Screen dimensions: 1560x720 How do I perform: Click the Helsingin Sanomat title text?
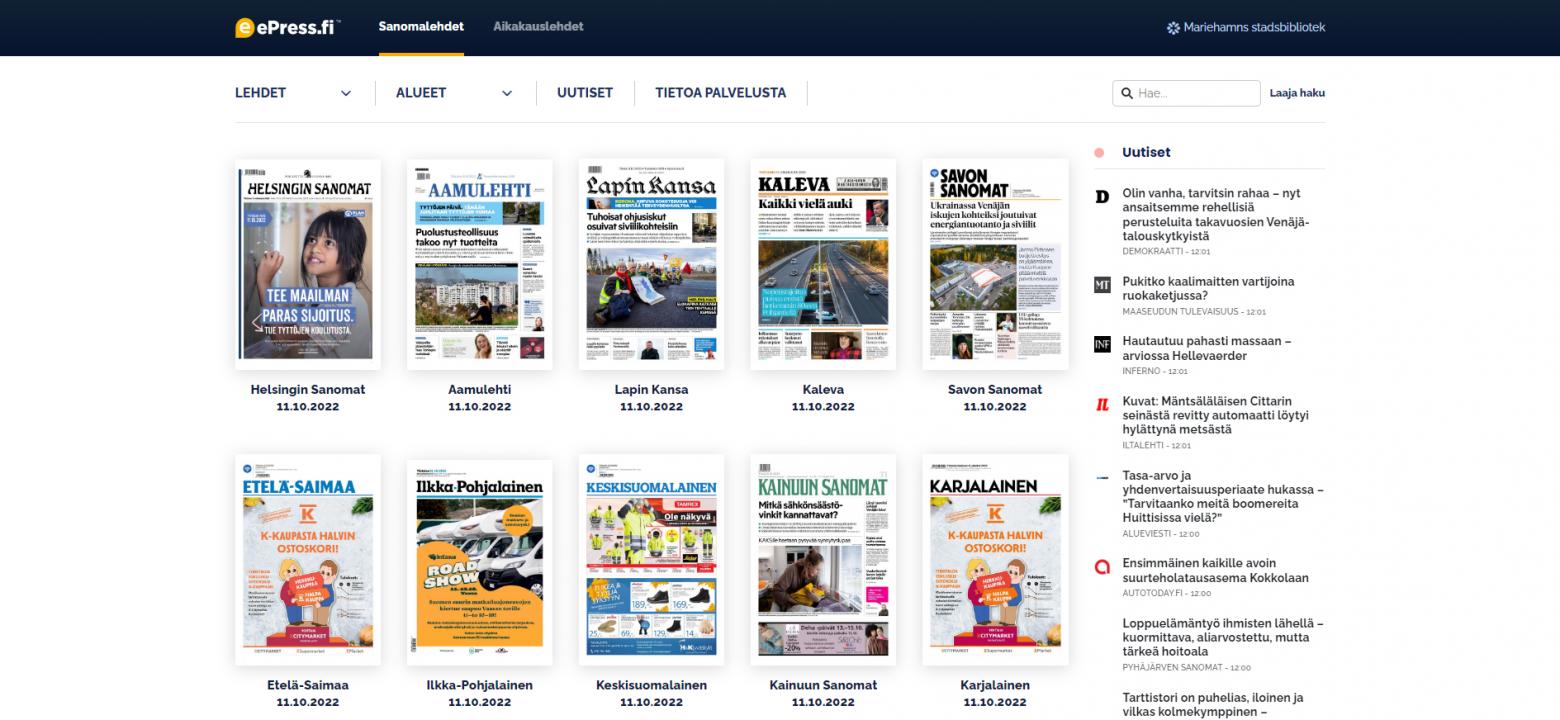coord(308,390)
